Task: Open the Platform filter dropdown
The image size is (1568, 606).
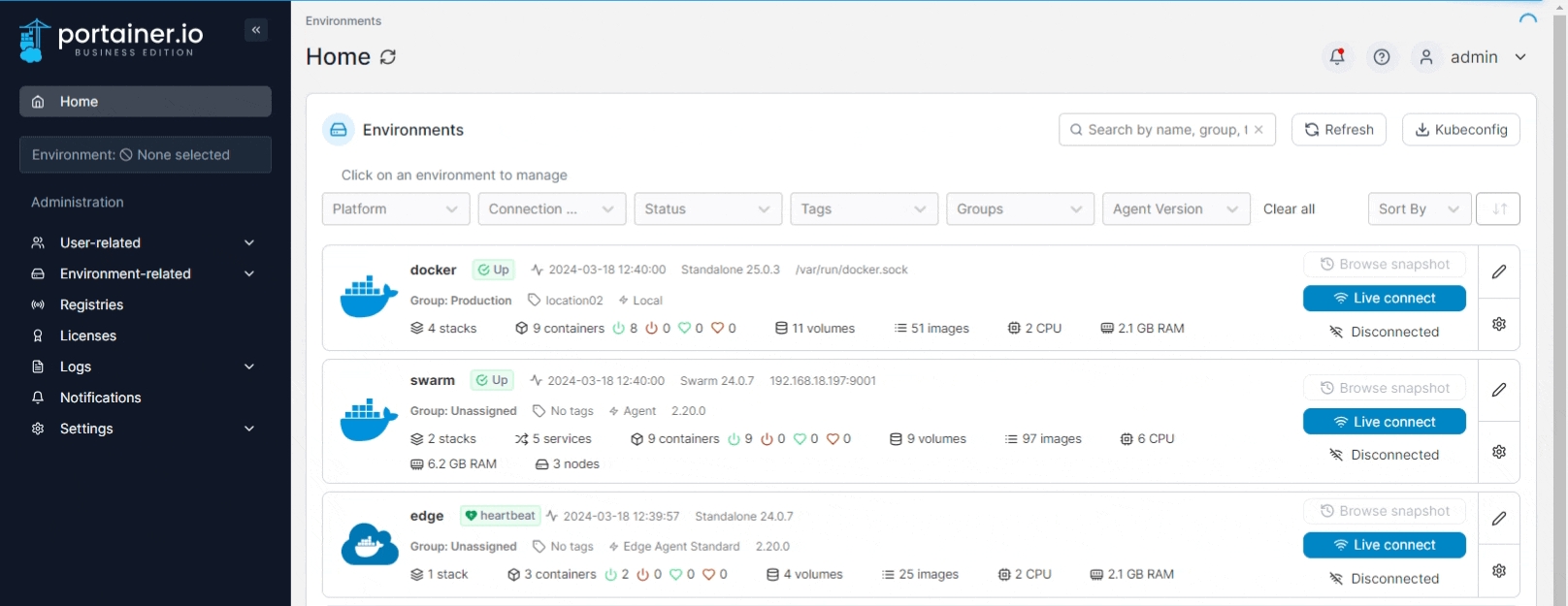Action: pyautogui.click(x=396, y=209)
